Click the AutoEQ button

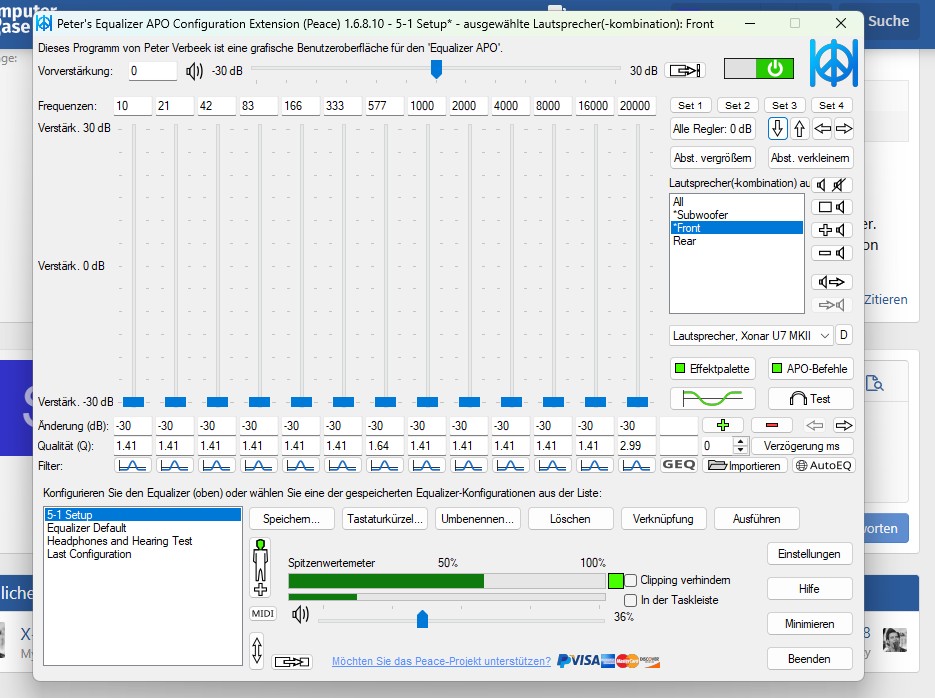824,466
